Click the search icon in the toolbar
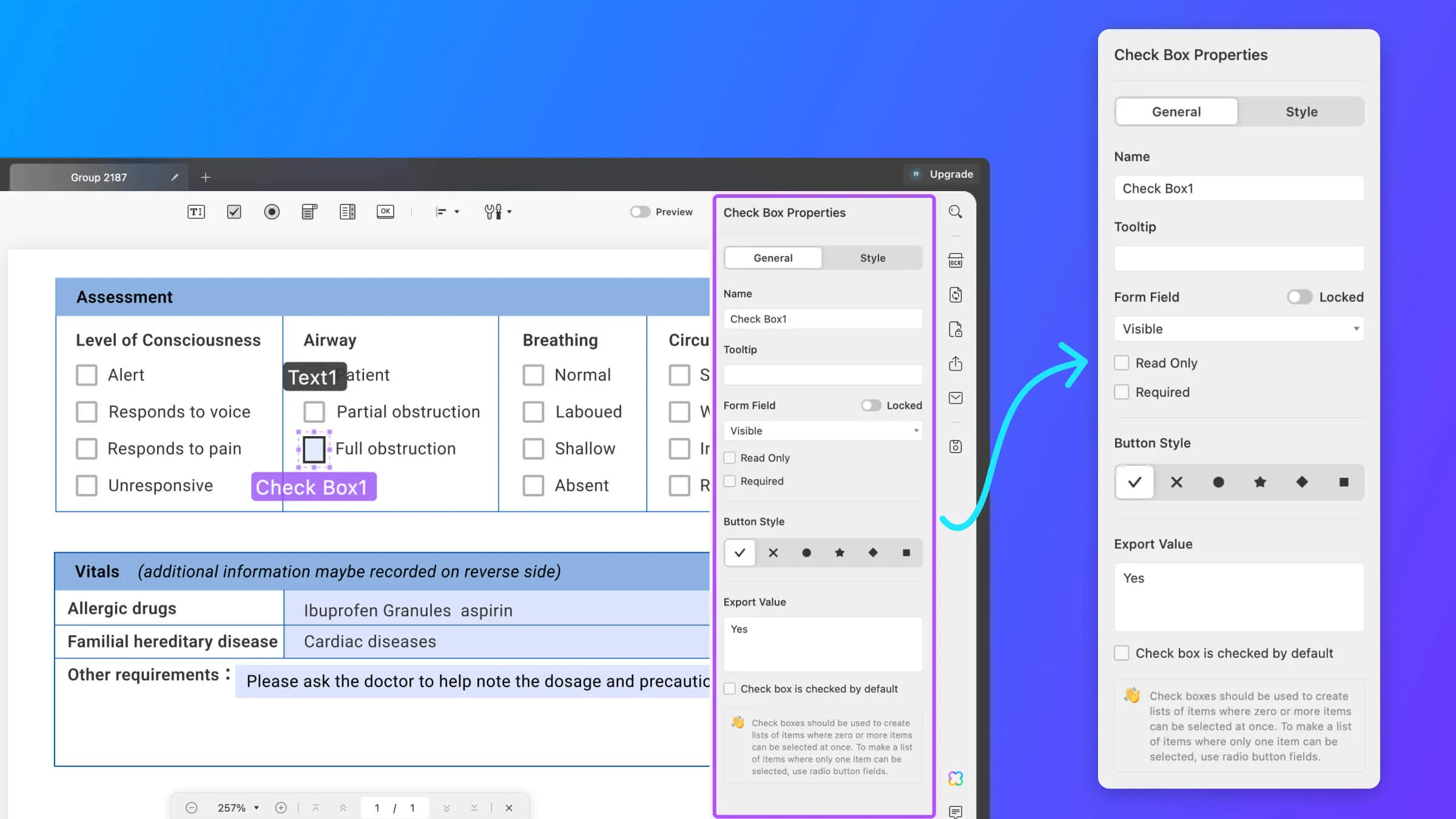This screenshot has height=819, width=1456. [956, 212]
